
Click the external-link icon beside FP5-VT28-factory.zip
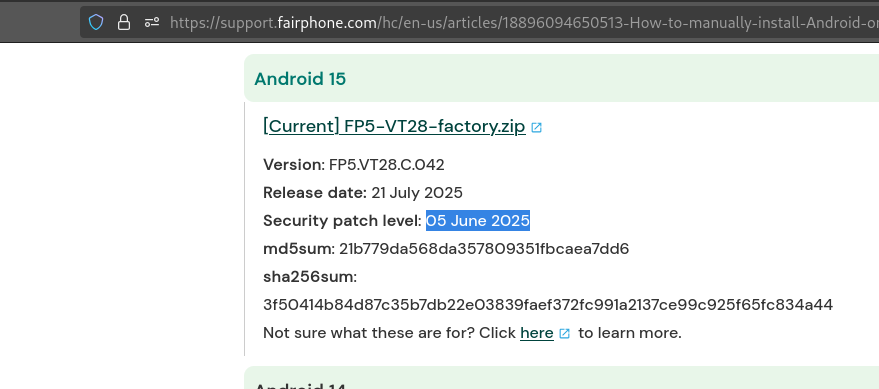tap(536, 128)
